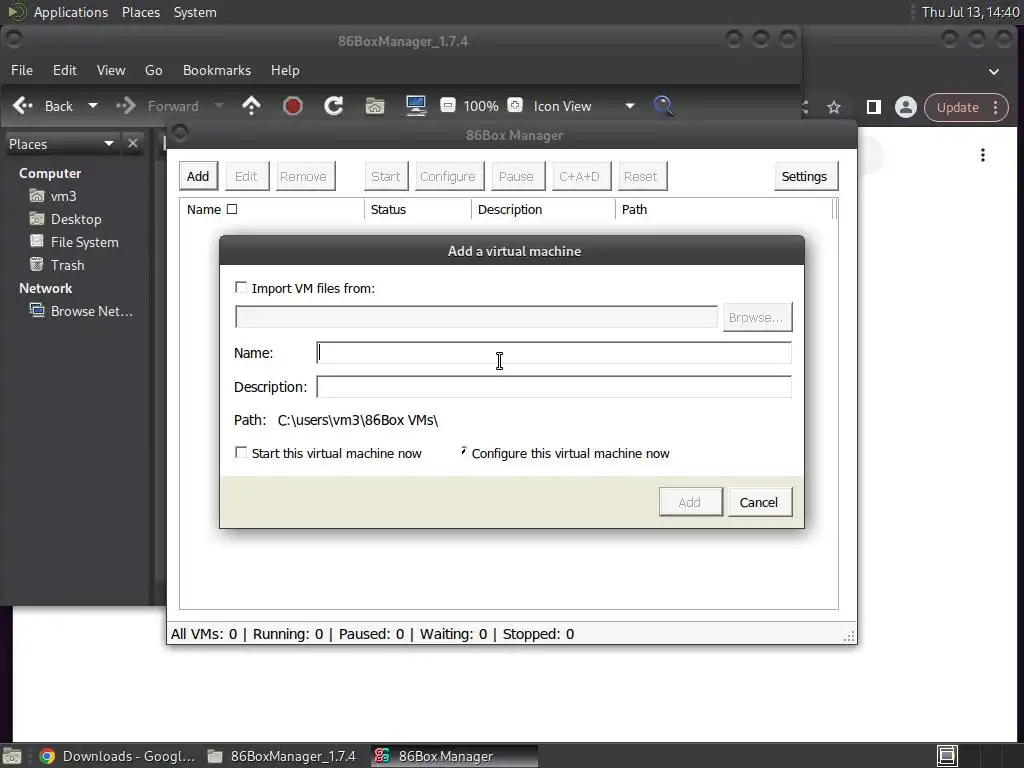Switch to 86BoxManager_1.7.4 taskbar item
This screenshot has height=768, width=1024.
[x=281, y=756]
